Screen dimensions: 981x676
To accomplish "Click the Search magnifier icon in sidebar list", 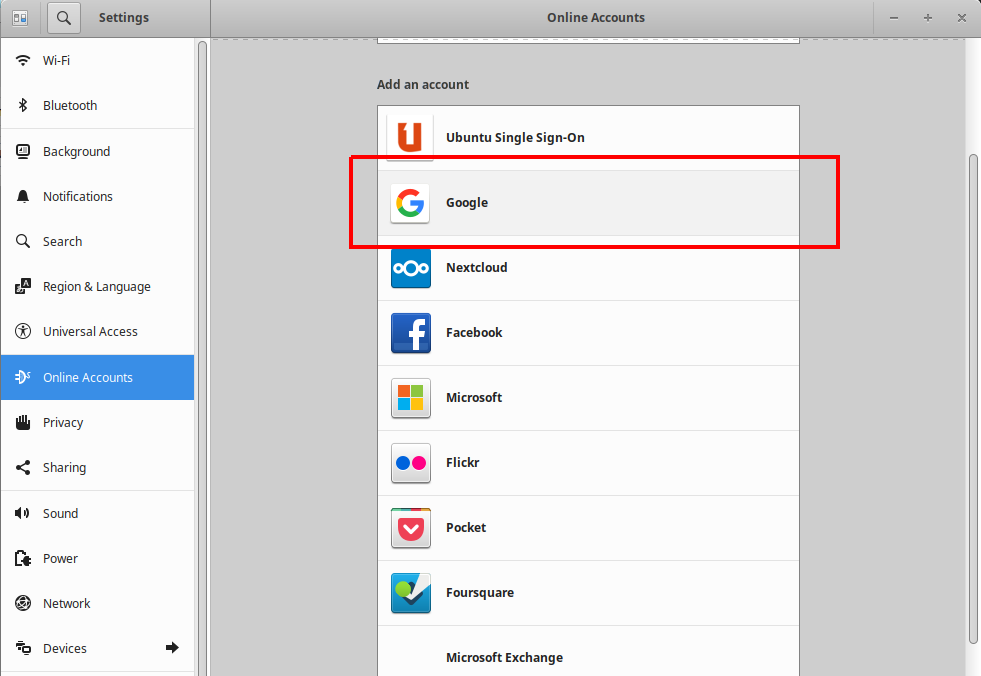I will click(x=23, y=242).
